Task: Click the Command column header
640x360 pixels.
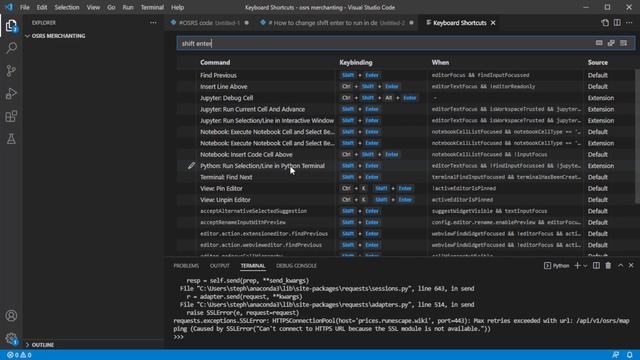Action: click(215, 62)
